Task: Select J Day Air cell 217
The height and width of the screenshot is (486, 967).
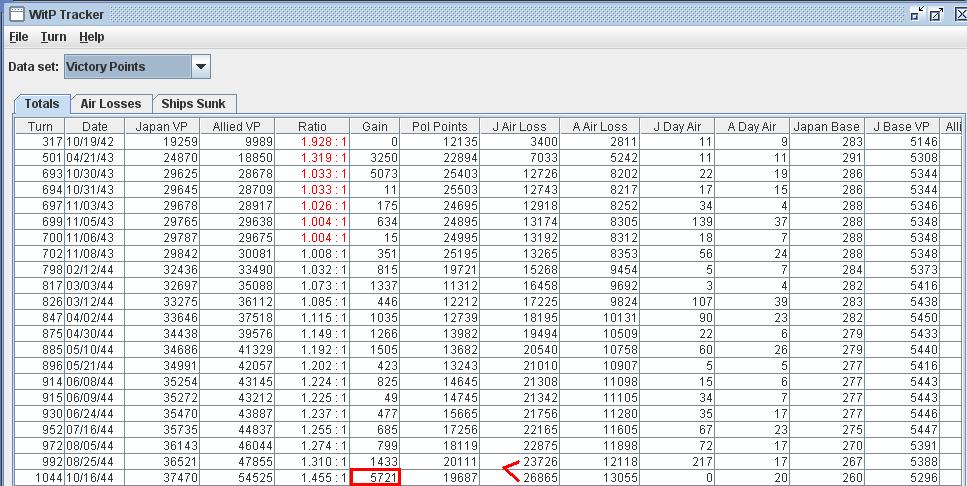Action: [x=677, y=462]
